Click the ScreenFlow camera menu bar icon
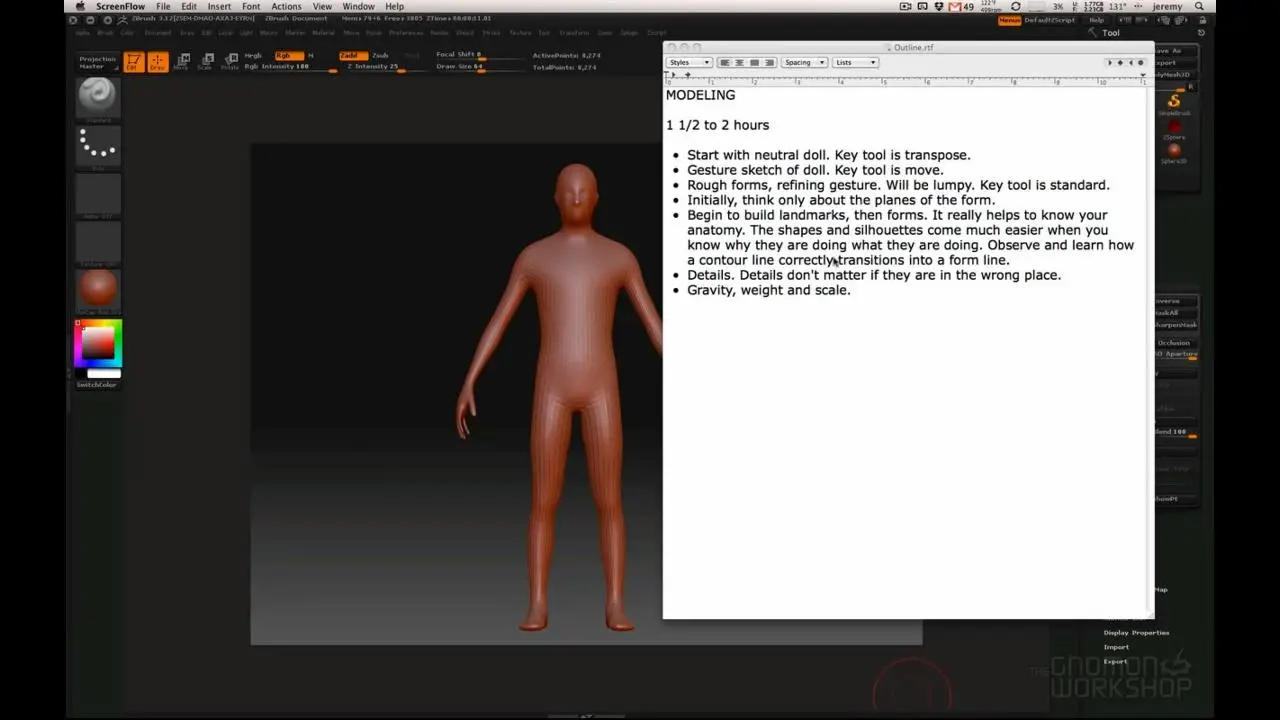Viewport: 1280px width, 720px height. (906, 6)
